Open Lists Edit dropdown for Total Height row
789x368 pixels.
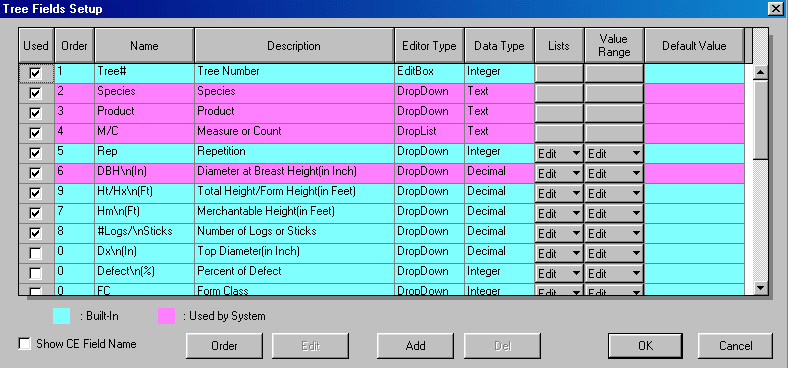click(559, 194)
